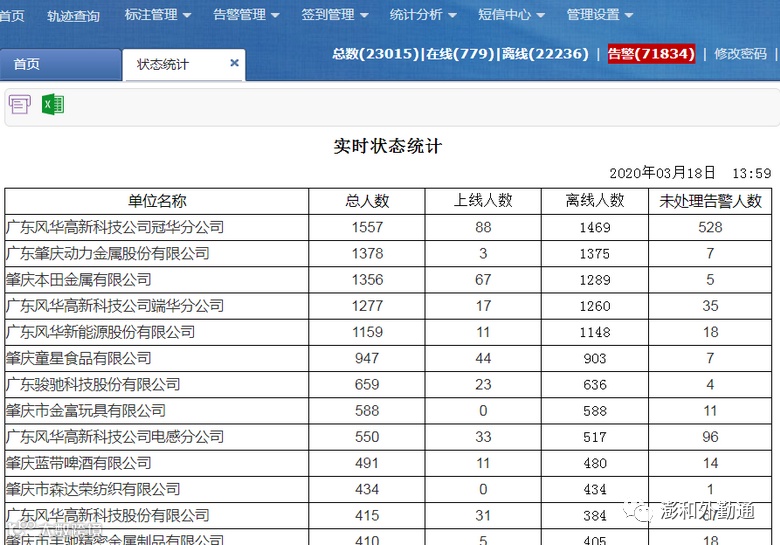Click the report timestamp 2020年03月18日 13:59
Screen dimensions: 780x545
(x=690, y=173)
